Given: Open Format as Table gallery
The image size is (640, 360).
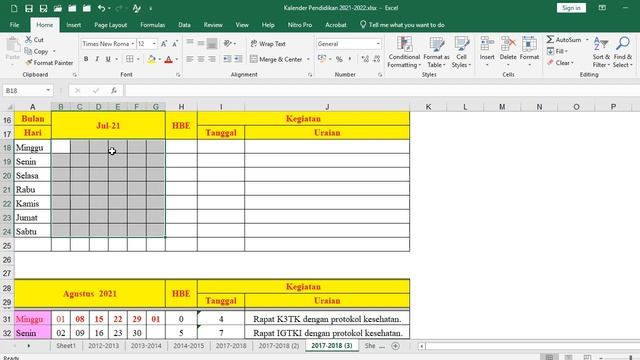Looking at the screenshot, I should [436, 52].
